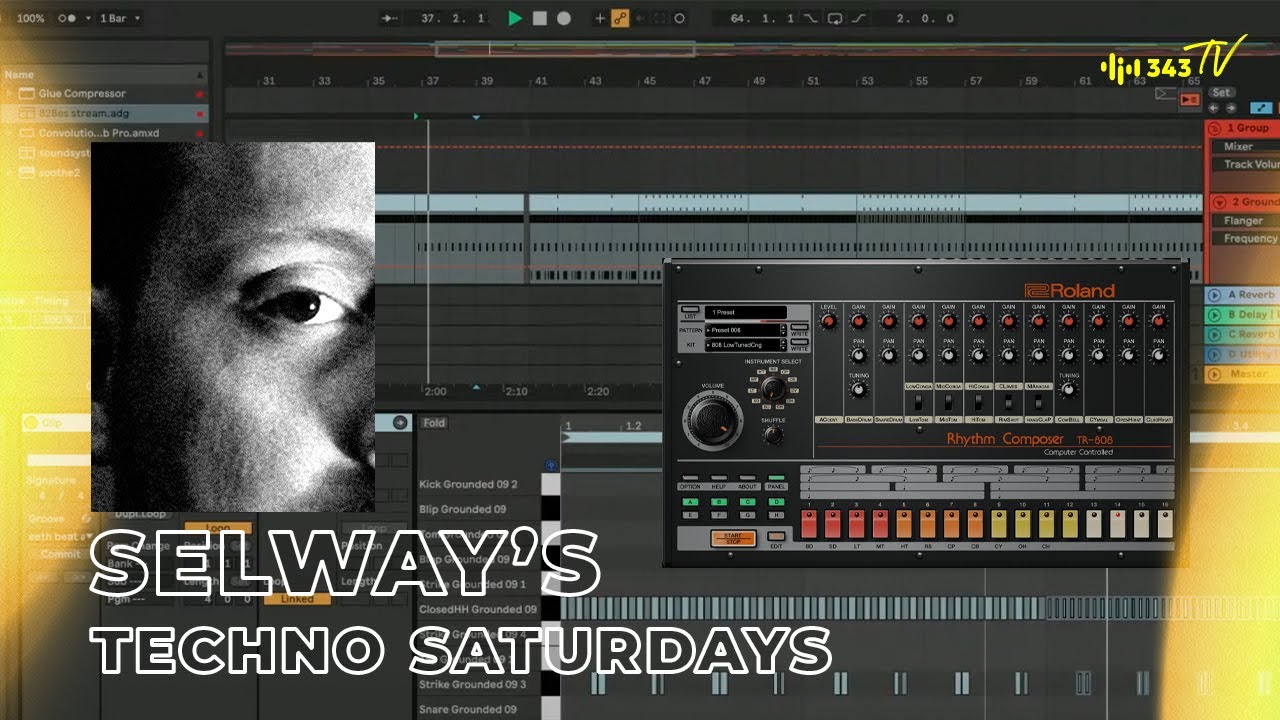Screen dimensions: 1280x720
Task: Jump to the previous locator arrow
Action: coord(1214,108)
